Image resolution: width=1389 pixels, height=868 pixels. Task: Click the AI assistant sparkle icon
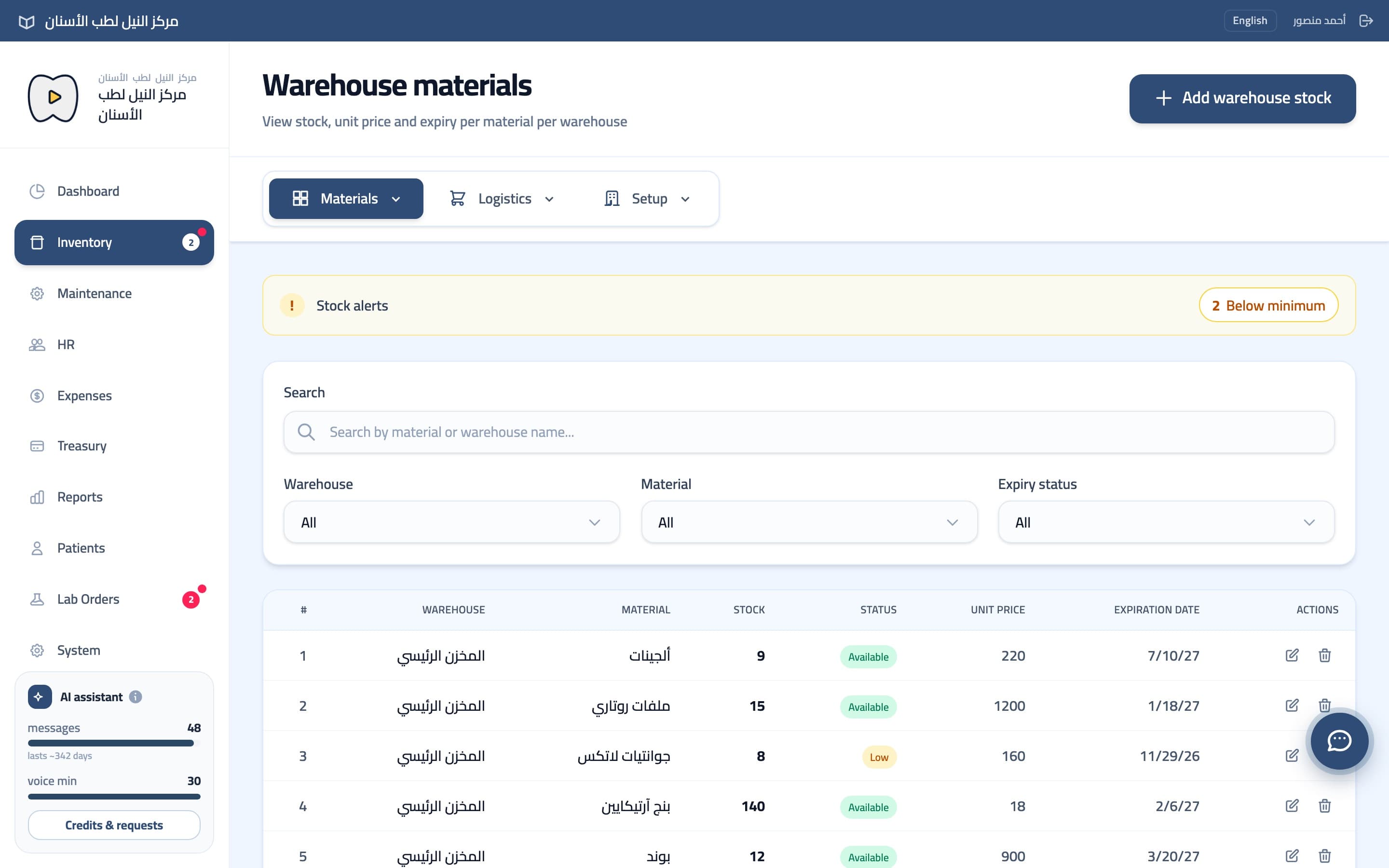pyautogui.click(x=40, y=697)
